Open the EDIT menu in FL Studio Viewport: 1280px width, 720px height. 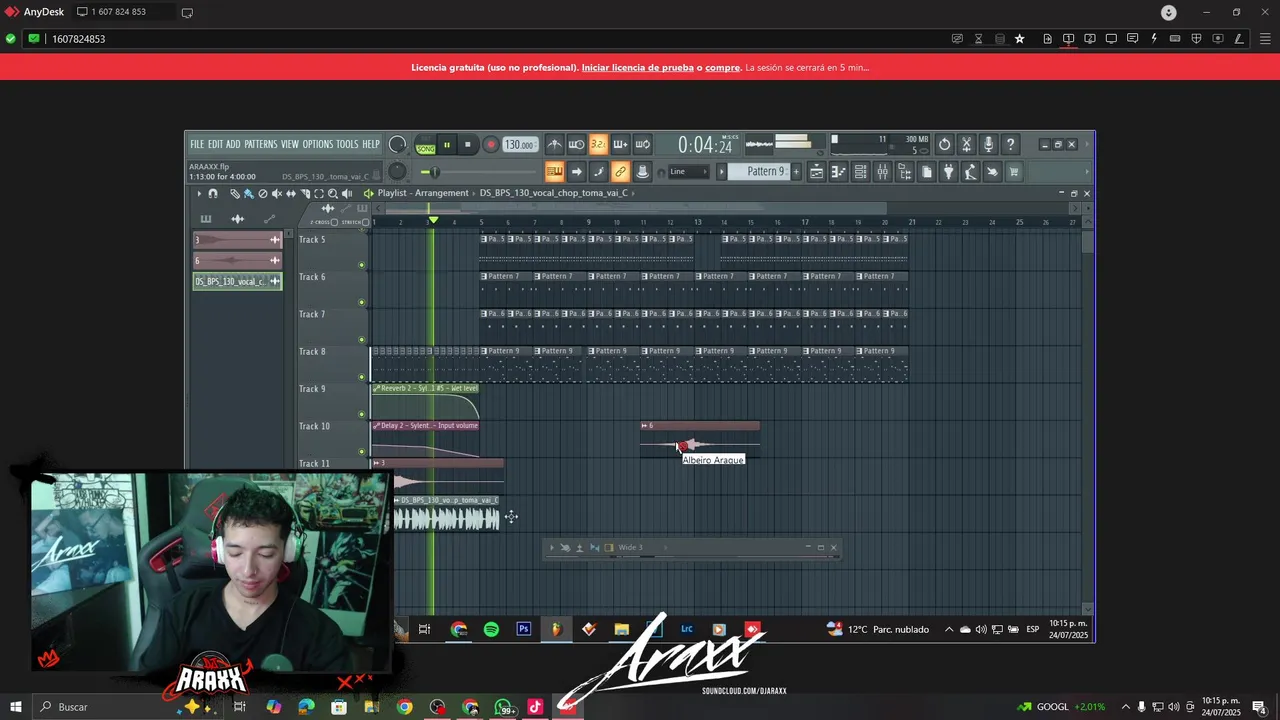pos(215,144)
